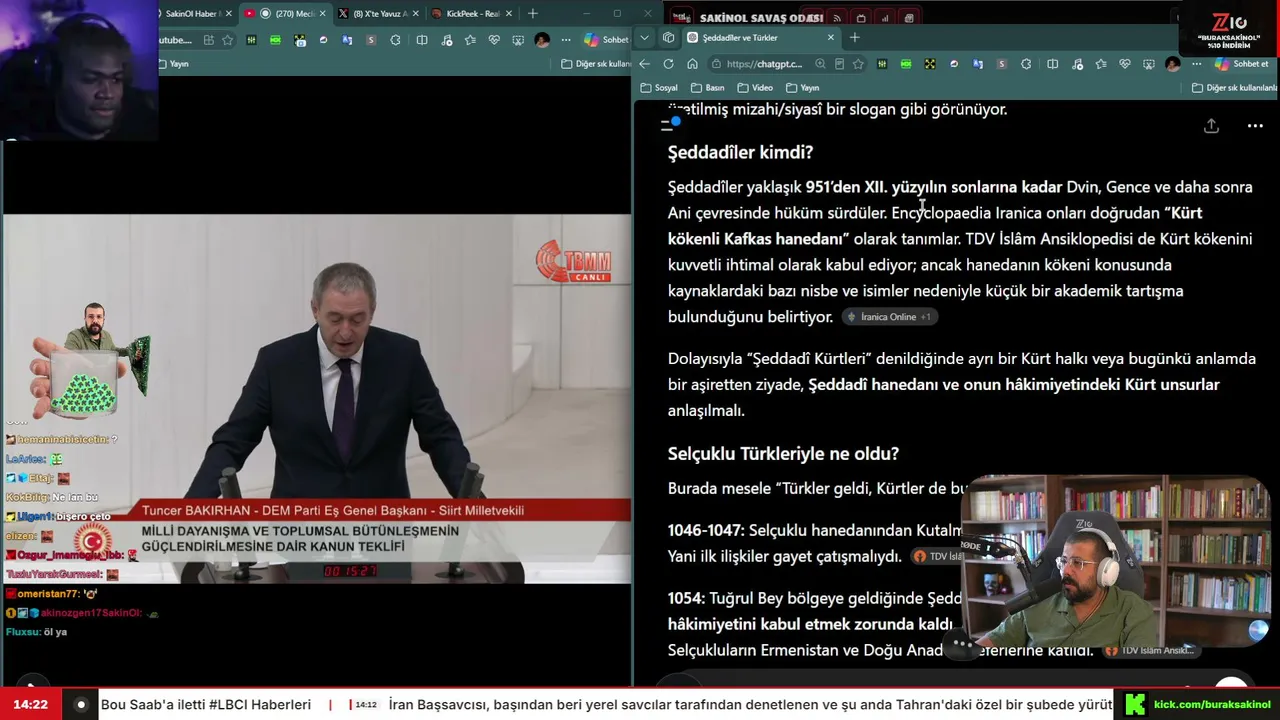Open split screen in ChatGPT browser
Viewport: 1280px width, 720px height.
pos(1052,64)
